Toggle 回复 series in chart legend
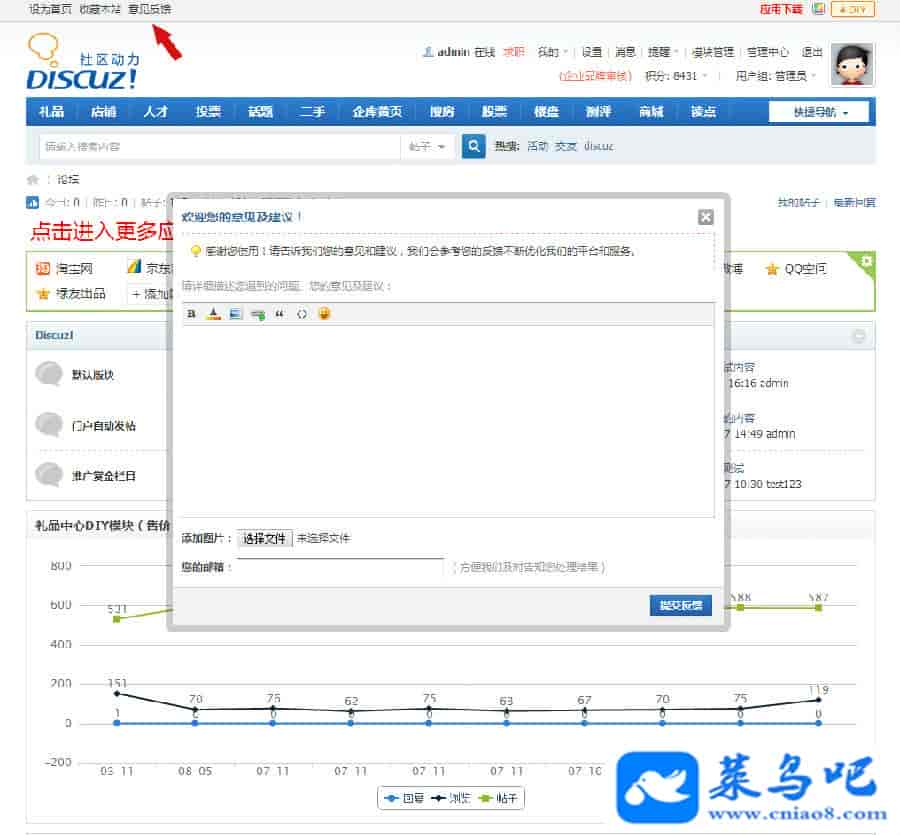 tap(404, 798)
